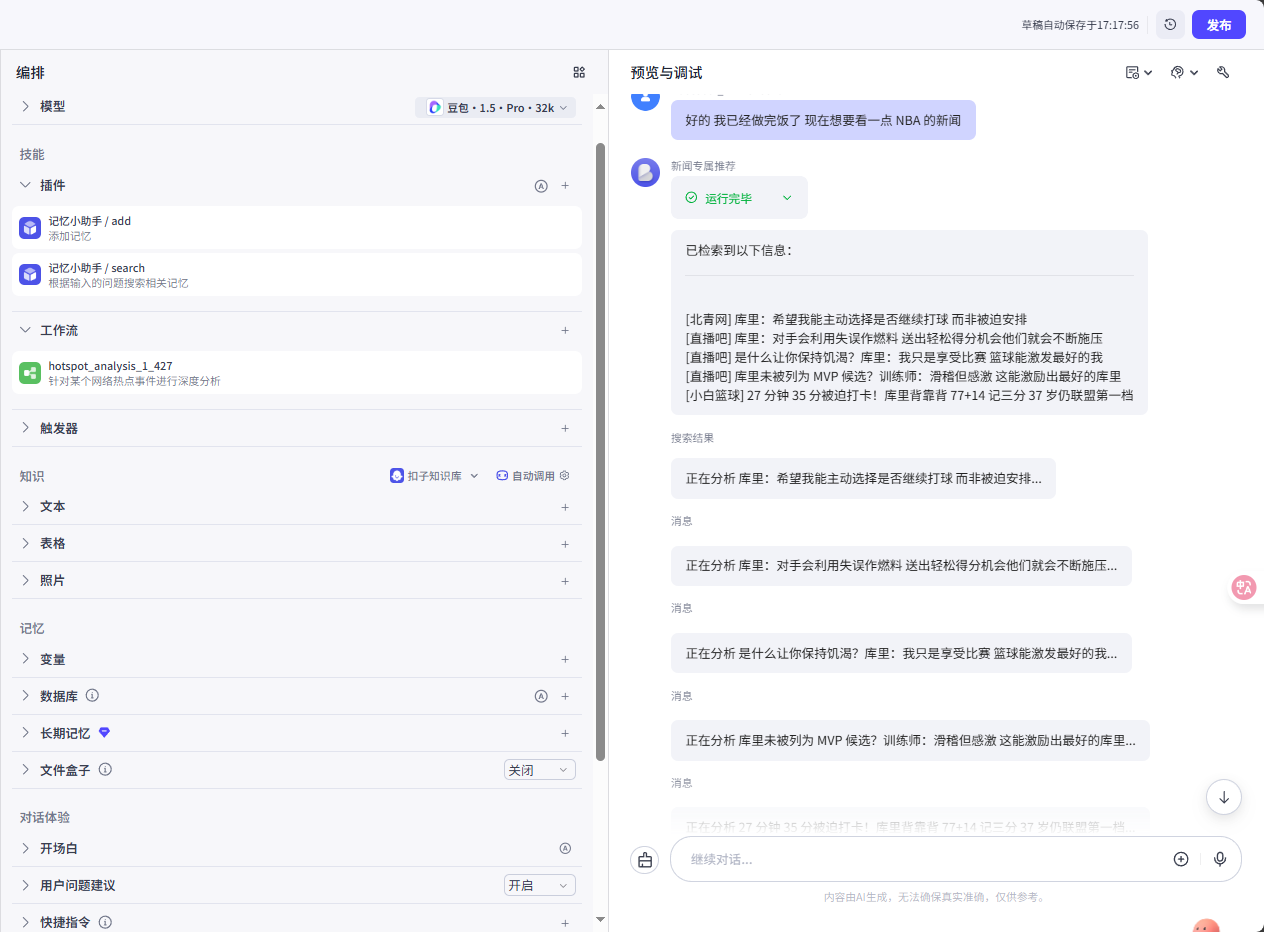Open the 扣子知识库 dropdown

(x=435, y=476)
